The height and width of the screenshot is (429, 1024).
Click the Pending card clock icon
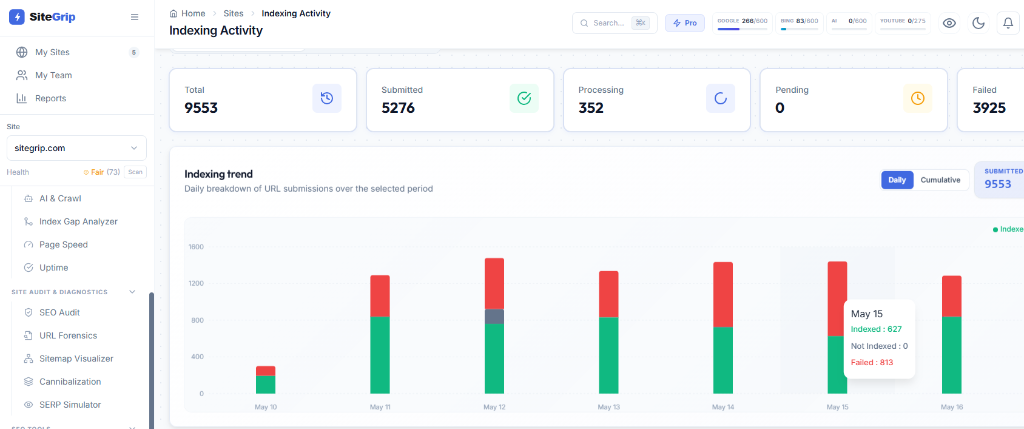pos(918,99)
